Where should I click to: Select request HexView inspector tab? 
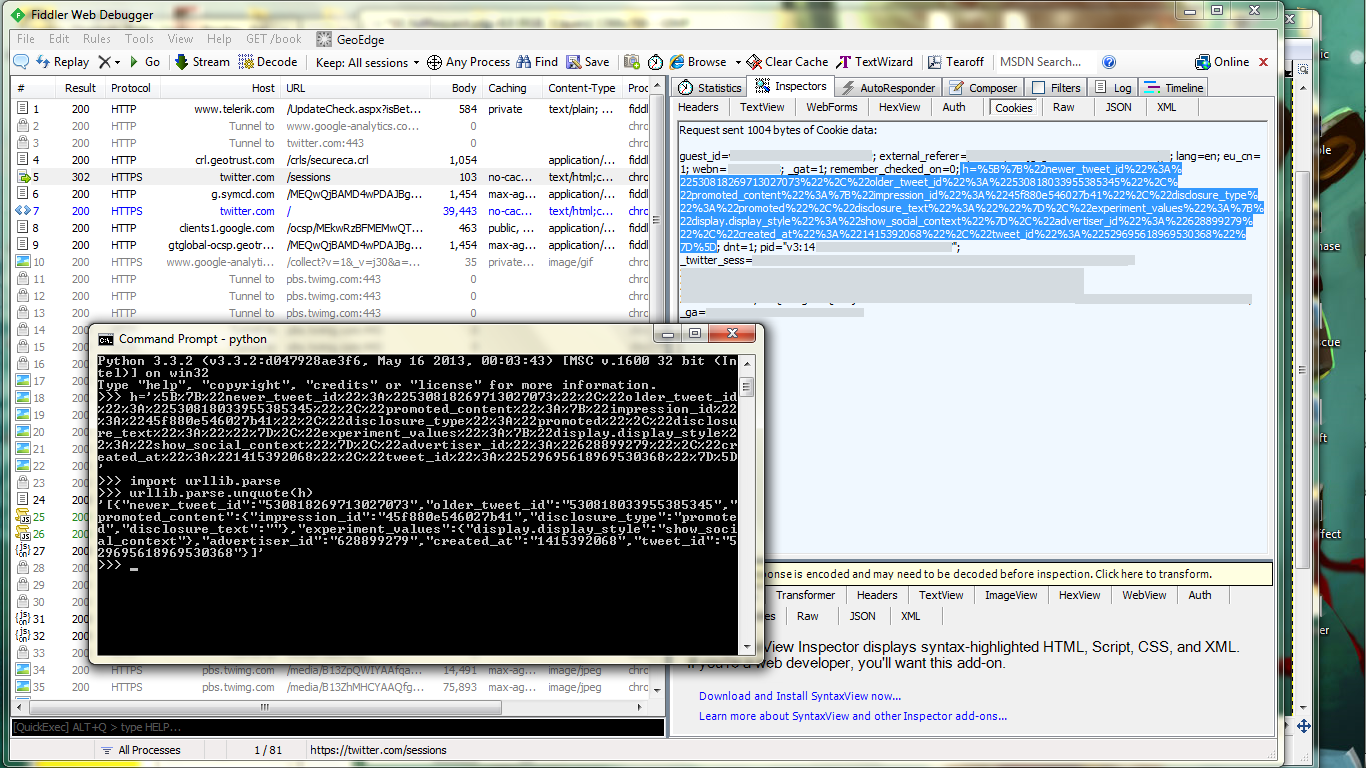click(900, 107)
